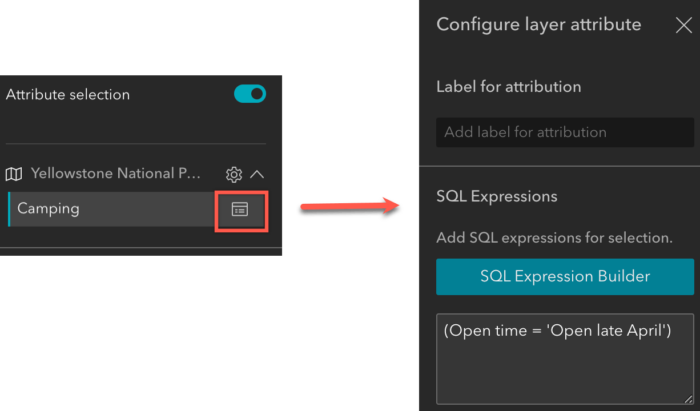Click the Configure layer attribute heading

coord(539,25)
